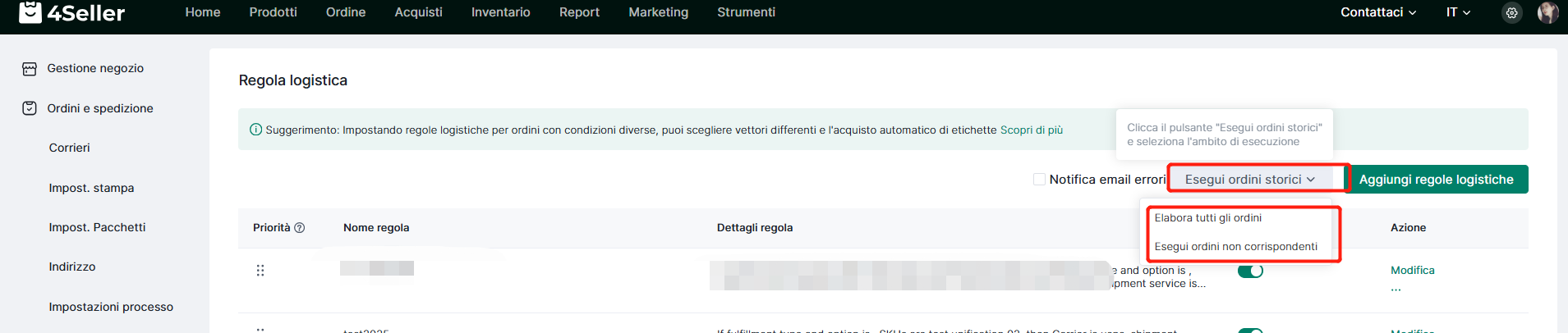
Task: Click the Gestione negozio store icon
Action: (30, 69)
